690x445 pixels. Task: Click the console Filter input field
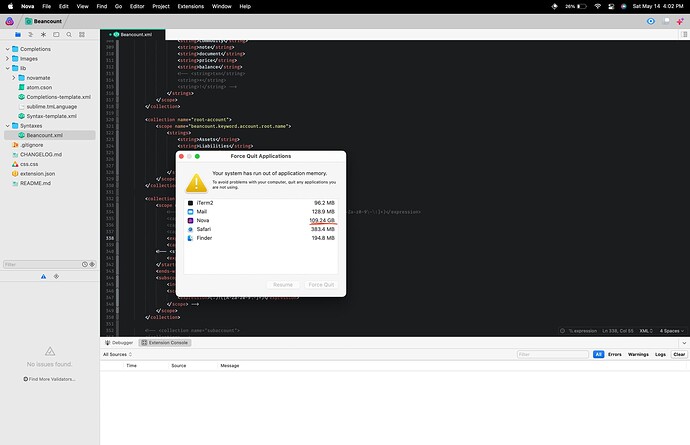click(x=553, y=354)
